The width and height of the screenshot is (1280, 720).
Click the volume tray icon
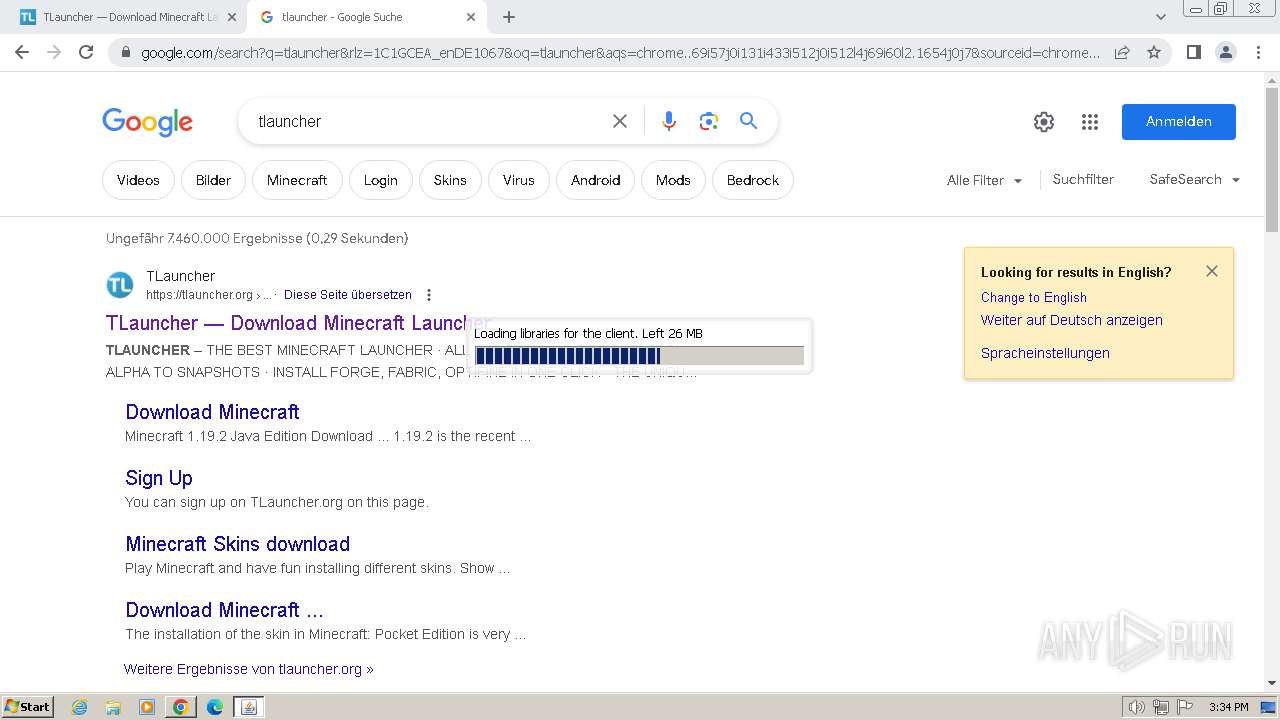coord(1137,707)
